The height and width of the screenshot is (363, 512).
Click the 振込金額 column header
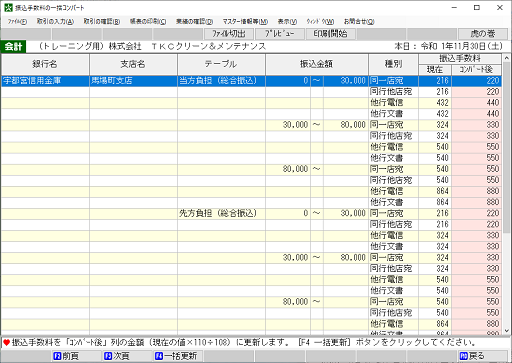coord(317,64)
